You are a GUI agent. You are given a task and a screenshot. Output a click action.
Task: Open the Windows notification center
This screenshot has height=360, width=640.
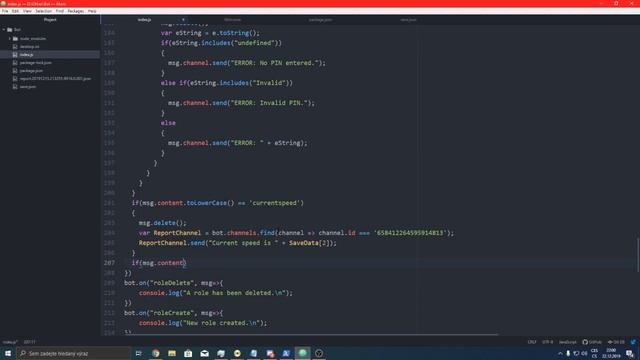(630, 353)
